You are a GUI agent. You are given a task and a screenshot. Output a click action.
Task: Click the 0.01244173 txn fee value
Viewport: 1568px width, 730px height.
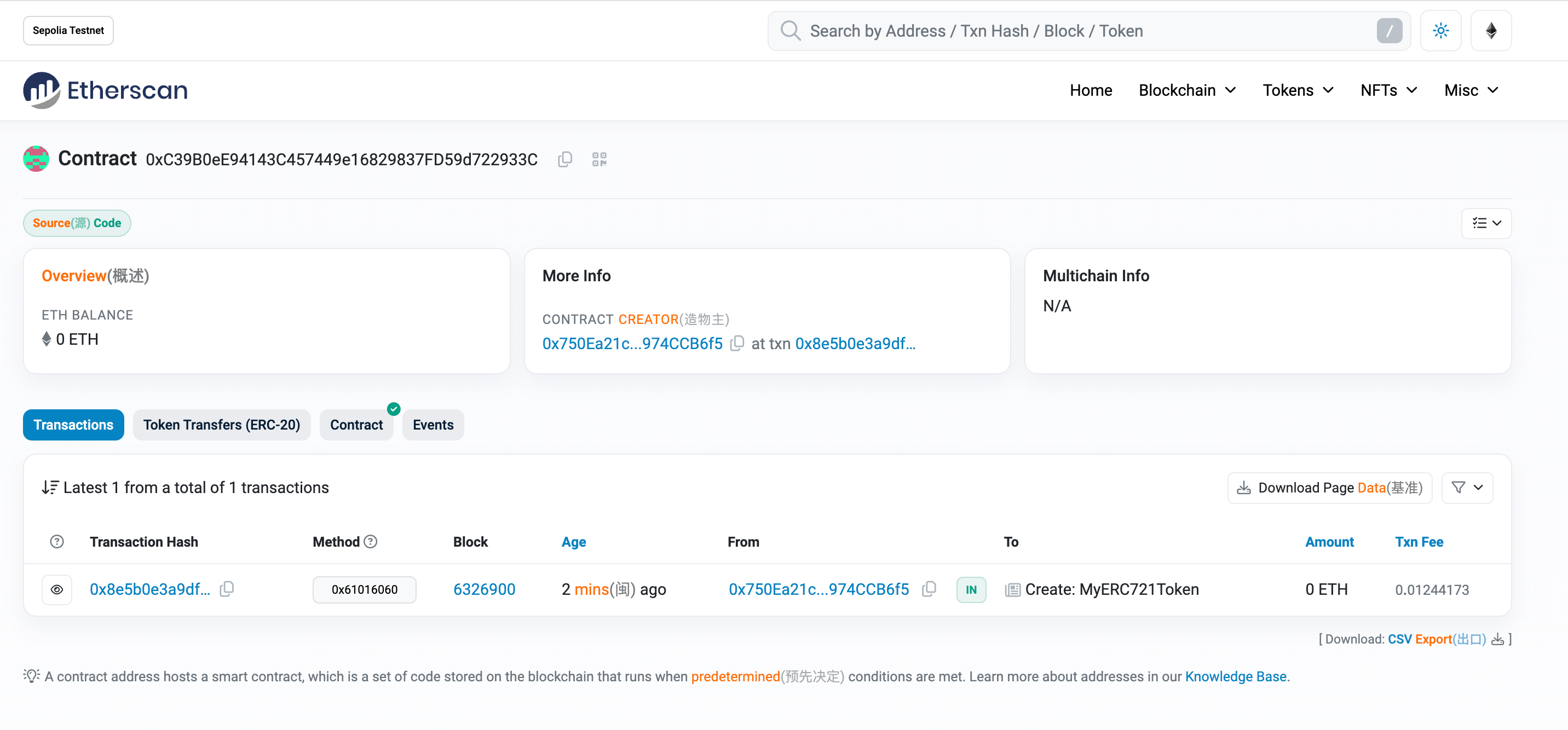coord(1432,589)
